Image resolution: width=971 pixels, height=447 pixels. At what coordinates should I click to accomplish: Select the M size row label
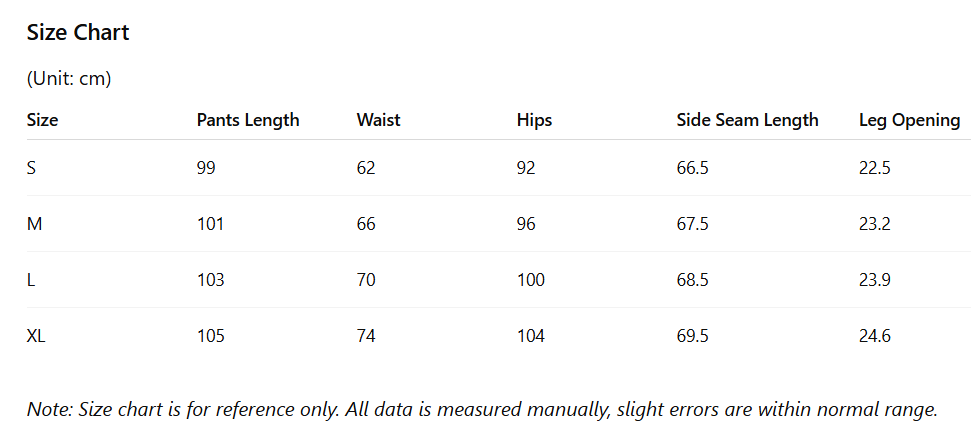point(34,224)
